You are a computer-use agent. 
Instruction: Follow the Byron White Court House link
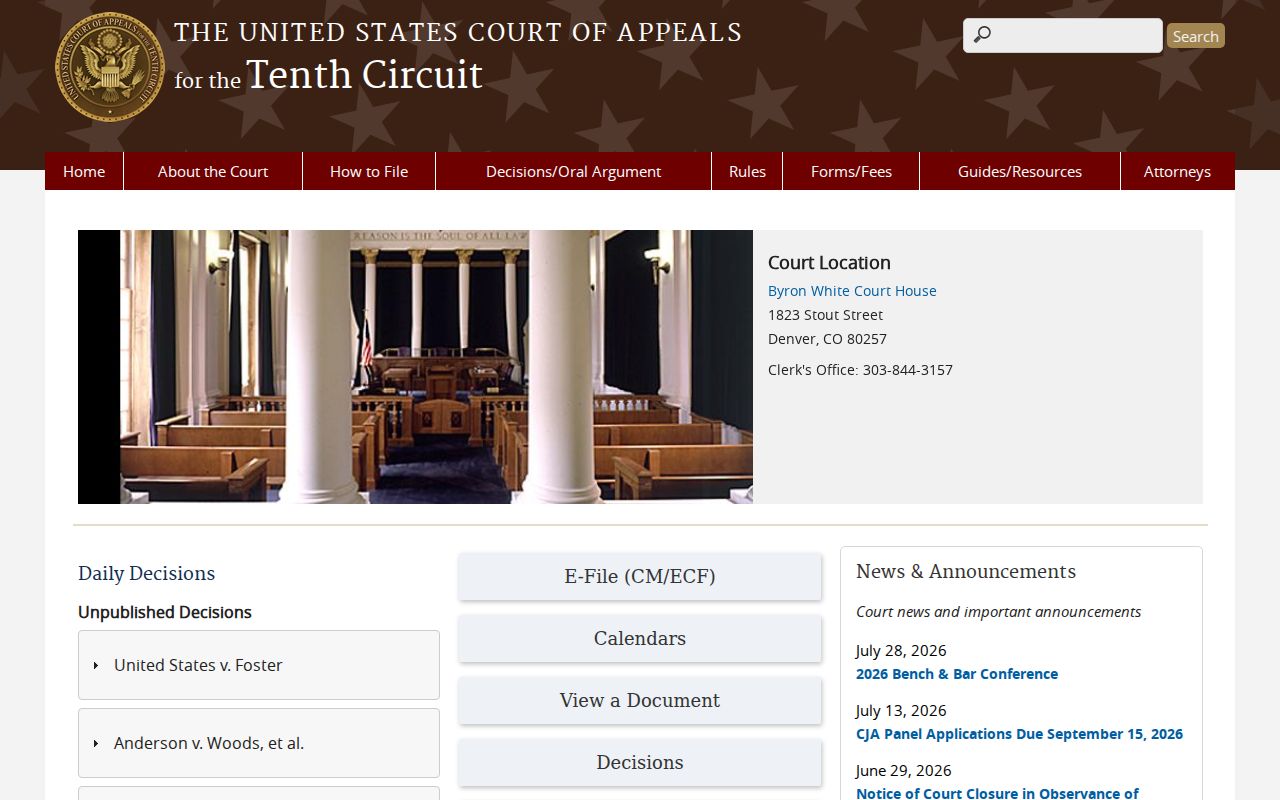point(852,291)
